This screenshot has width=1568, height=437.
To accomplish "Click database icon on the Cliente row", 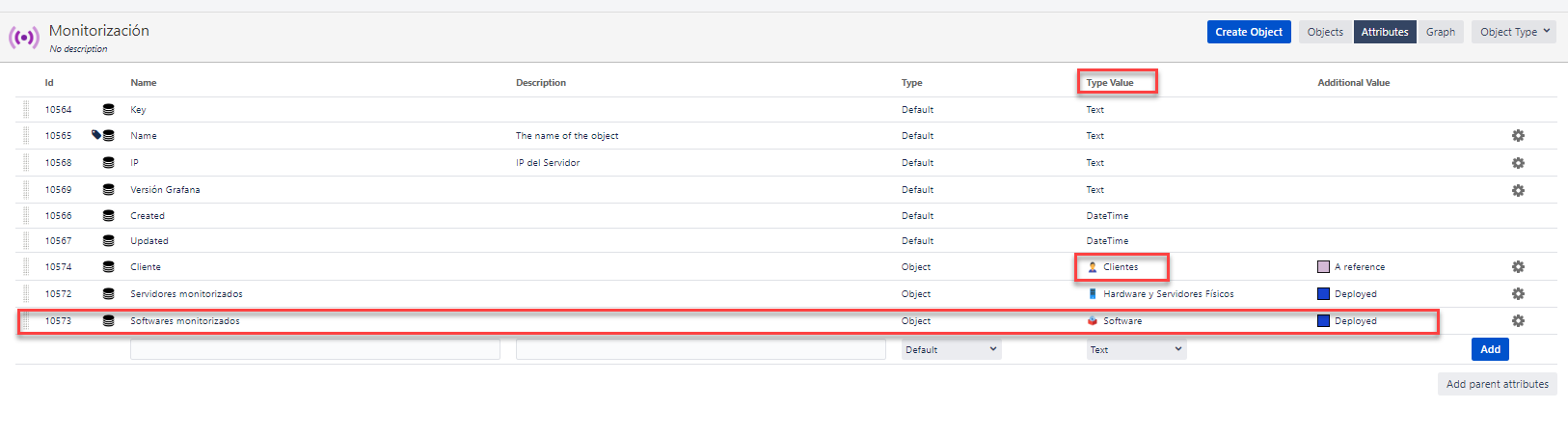I will (108, 267).
